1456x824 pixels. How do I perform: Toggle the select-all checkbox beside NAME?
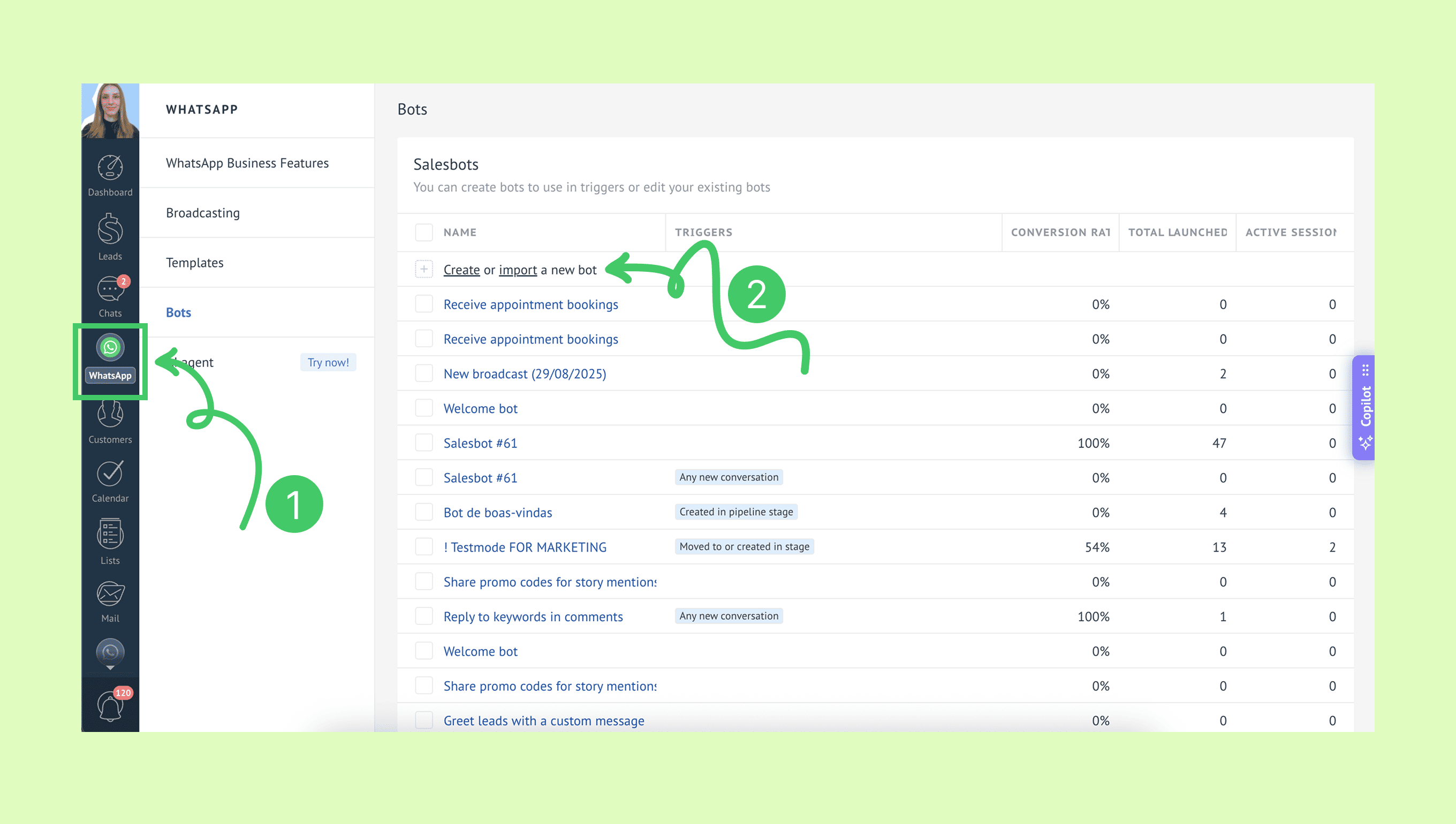423,232
